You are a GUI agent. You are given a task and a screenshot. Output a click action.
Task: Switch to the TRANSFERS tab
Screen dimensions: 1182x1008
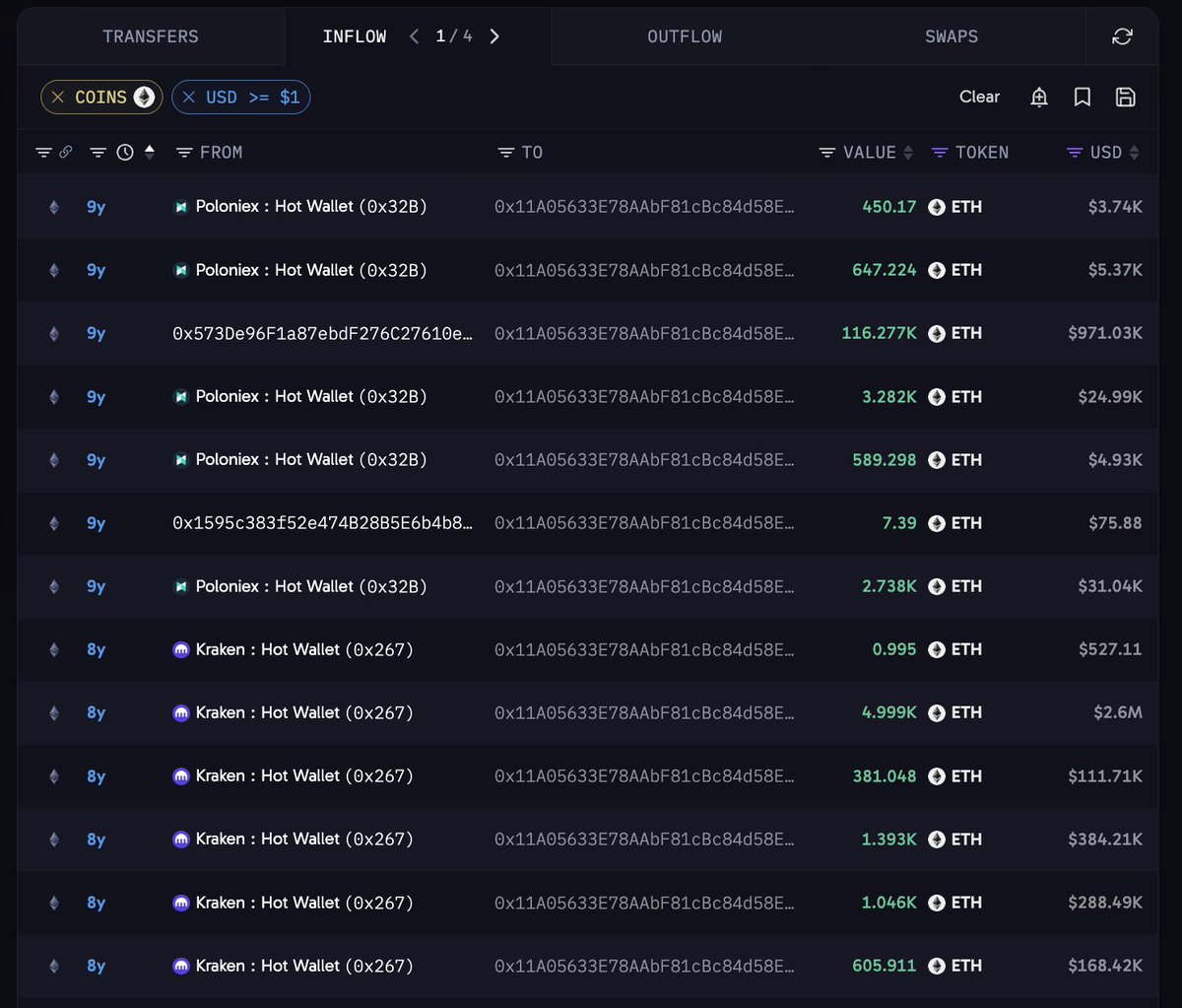(x=151, y=36)
